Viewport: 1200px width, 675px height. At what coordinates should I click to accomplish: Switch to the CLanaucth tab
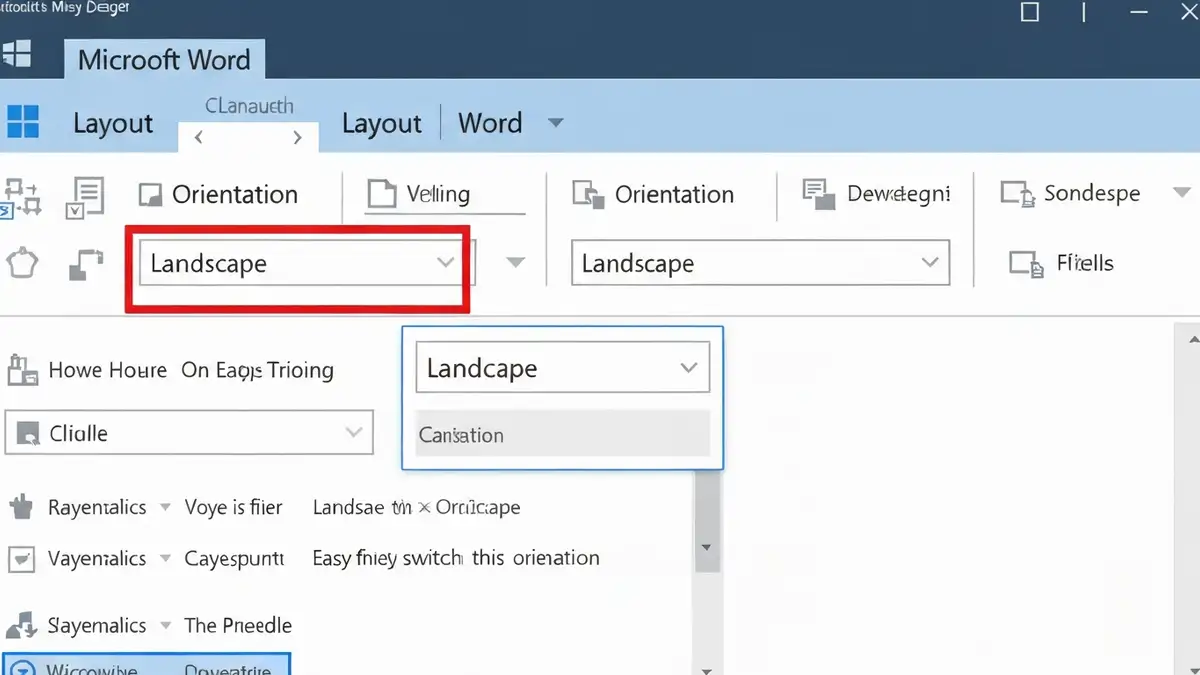[x=249, y=106]
